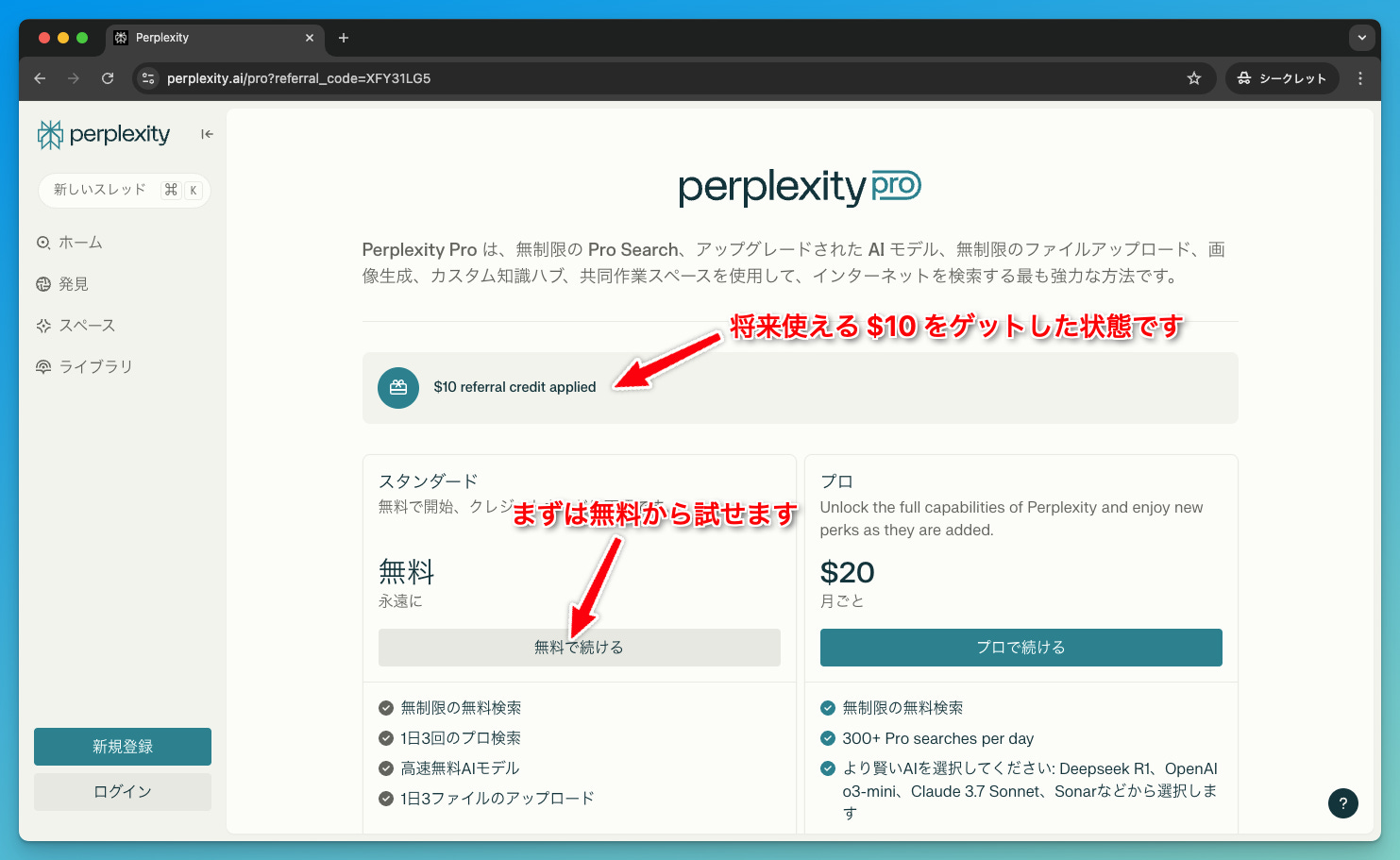Click the referral credit gift icon
This screenshot has height=860, width=1400.
[x=398, y=388]
